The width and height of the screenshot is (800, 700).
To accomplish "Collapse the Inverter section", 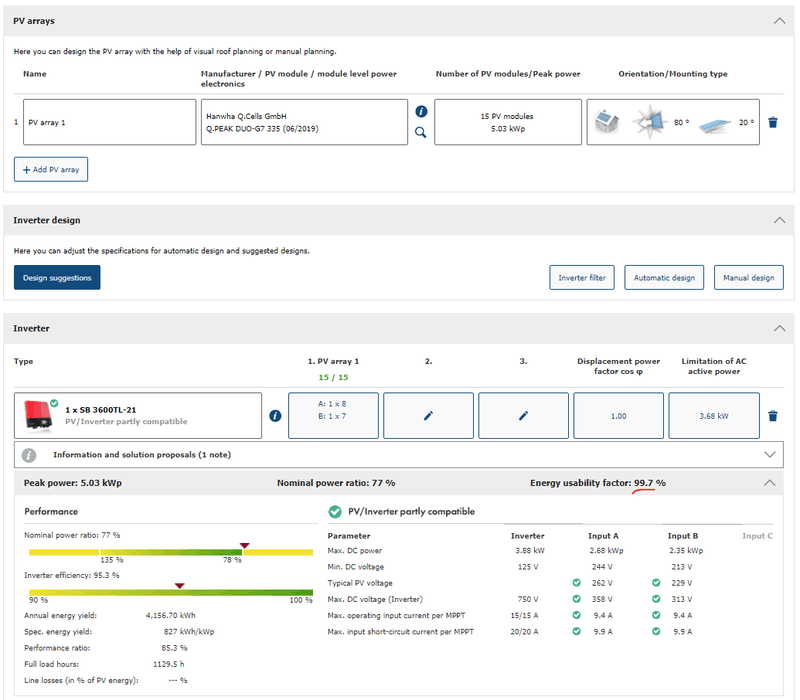I will tap(779, 328).
